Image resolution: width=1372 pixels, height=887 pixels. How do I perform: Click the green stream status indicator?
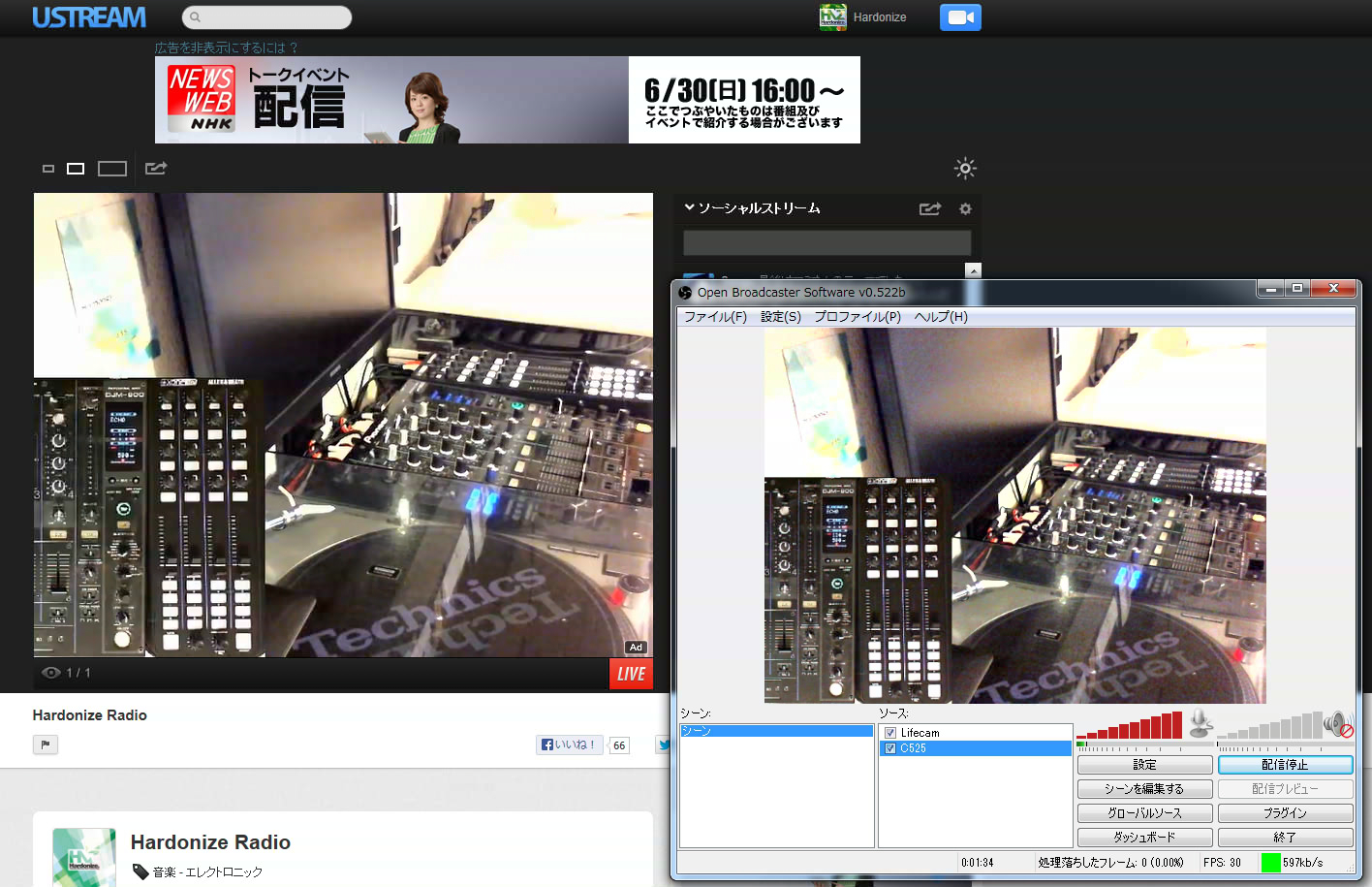pos(1270,862)
